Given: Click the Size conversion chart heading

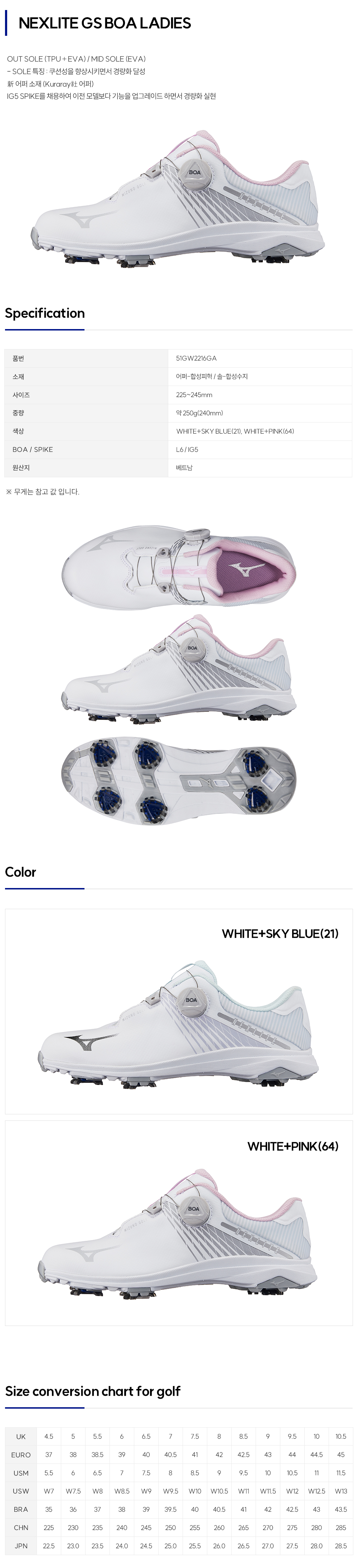Looking at the screenshot, I should tap(93, 1391).
